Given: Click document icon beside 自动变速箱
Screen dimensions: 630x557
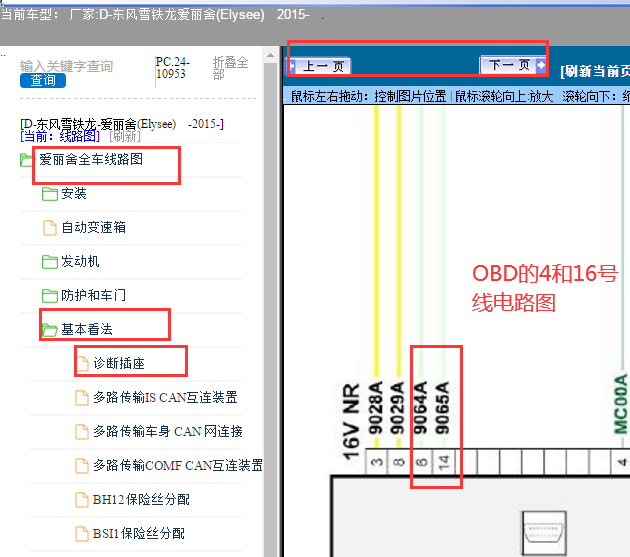Looking at the screenshot, I should click(50, 227).
